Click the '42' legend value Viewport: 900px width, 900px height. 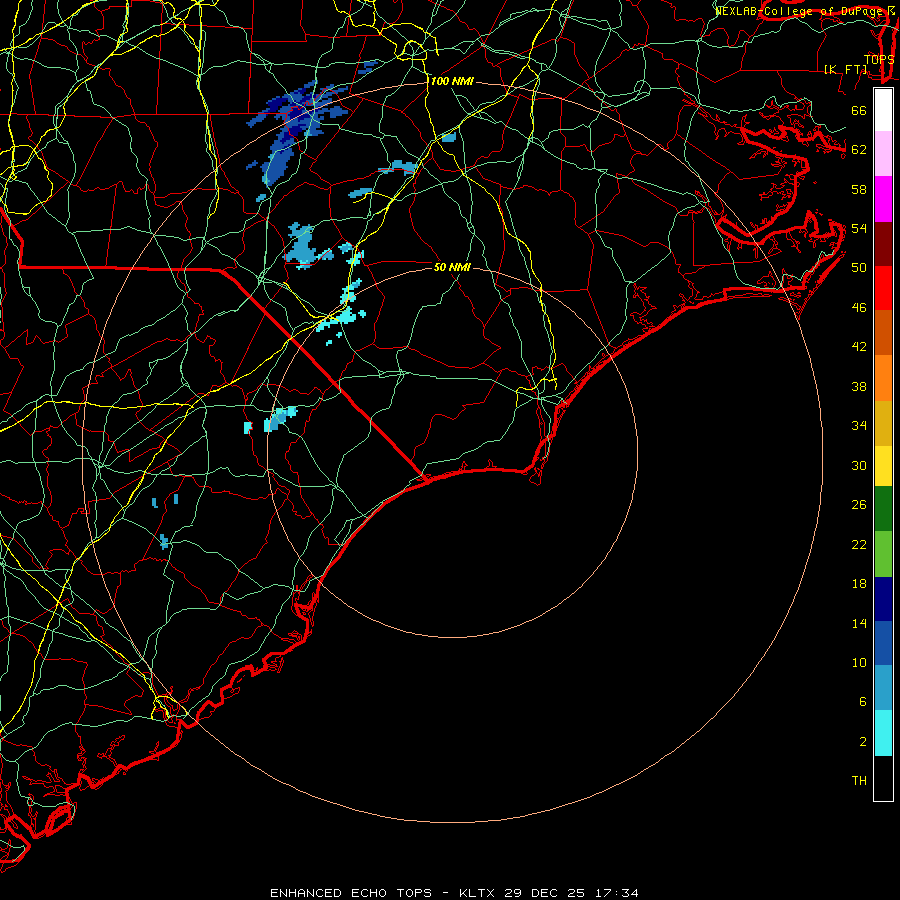point(859,347)
